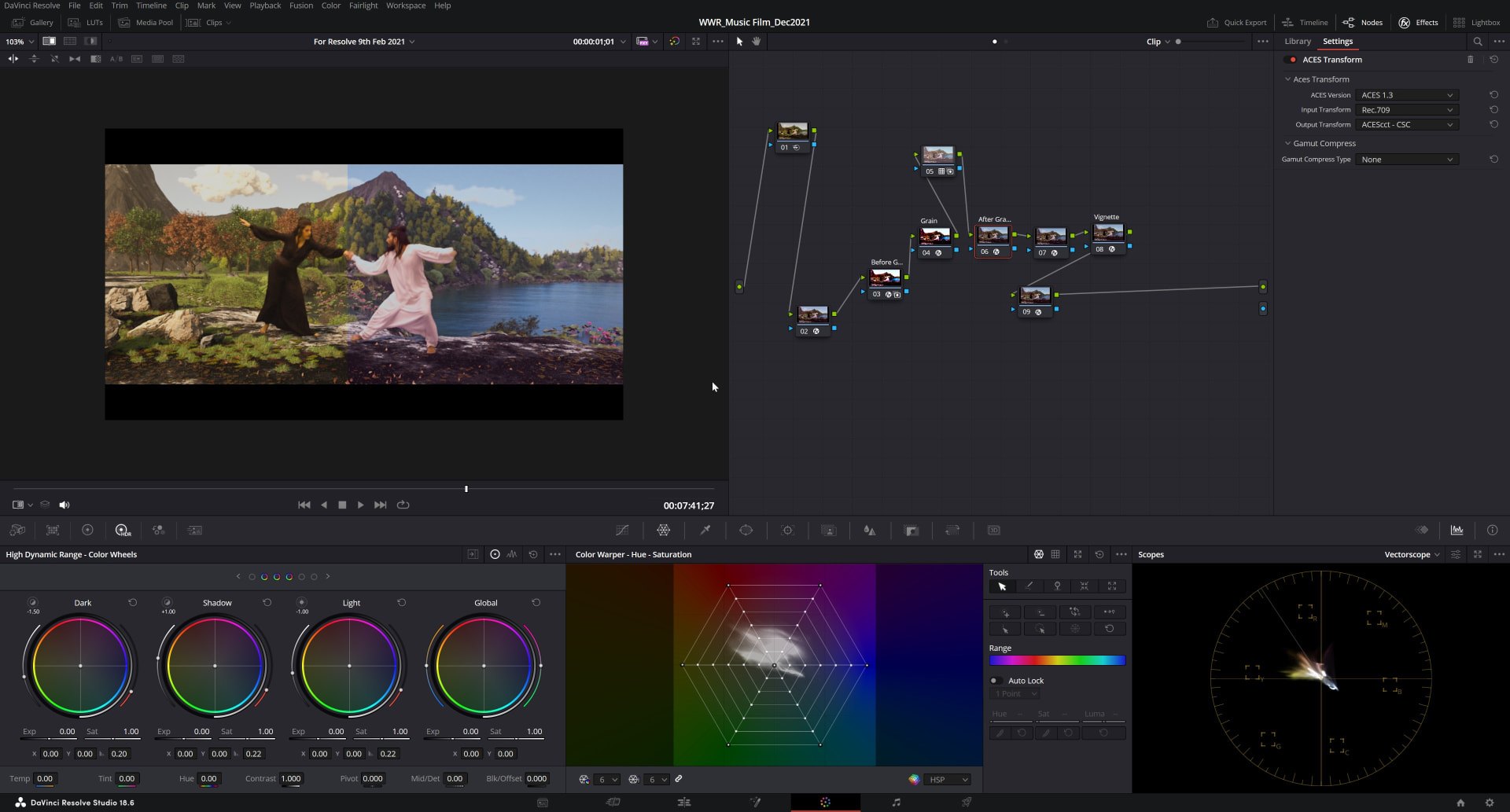Toggle the Gallery panel

33,23
